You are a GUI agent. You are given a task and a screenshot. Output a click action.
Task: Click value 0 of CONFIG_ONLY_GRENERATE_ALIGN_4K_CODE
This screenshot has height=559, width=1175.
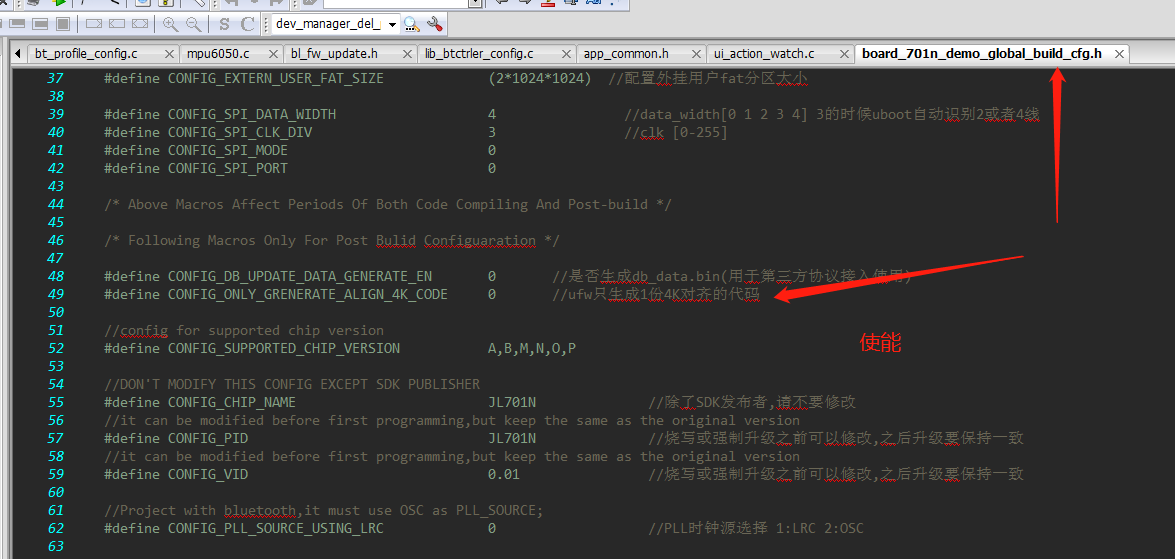tap(492, 294)
